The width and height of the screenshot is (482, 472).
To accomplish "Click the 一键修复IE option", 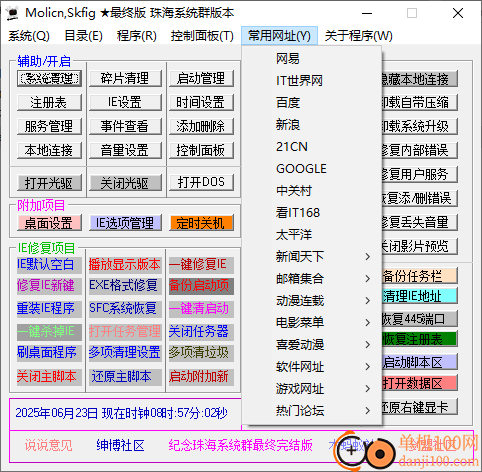I will click(x=201, y=265).
